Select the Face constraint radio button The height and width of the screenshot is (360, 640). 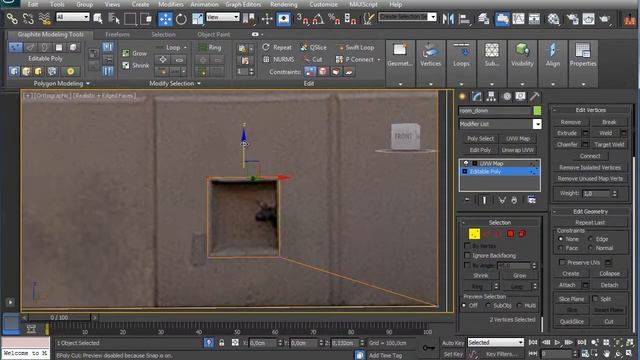click(560, 248)
